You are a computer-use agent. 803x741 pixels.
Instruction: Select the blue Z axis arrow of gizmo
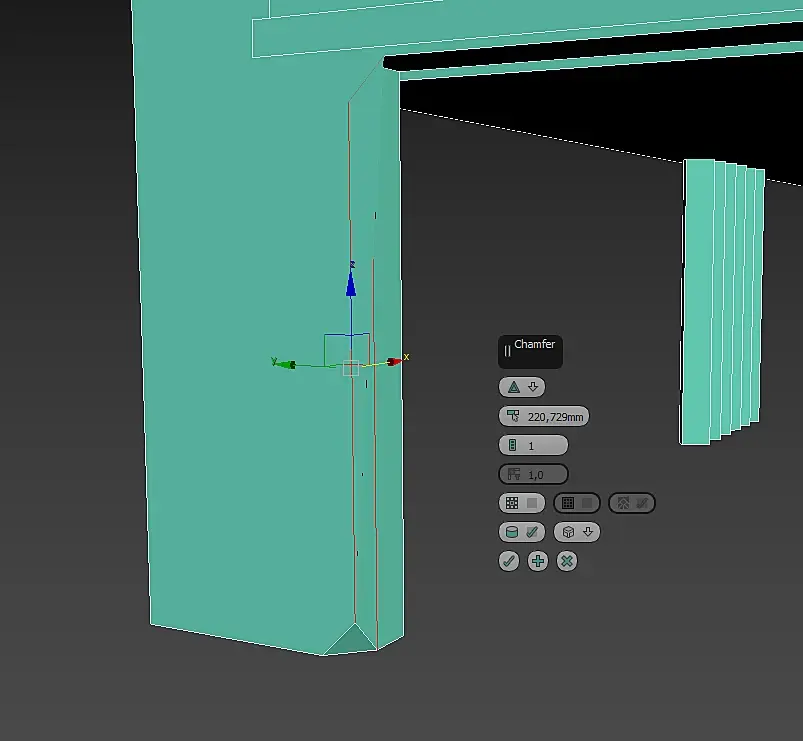[351, 283]
